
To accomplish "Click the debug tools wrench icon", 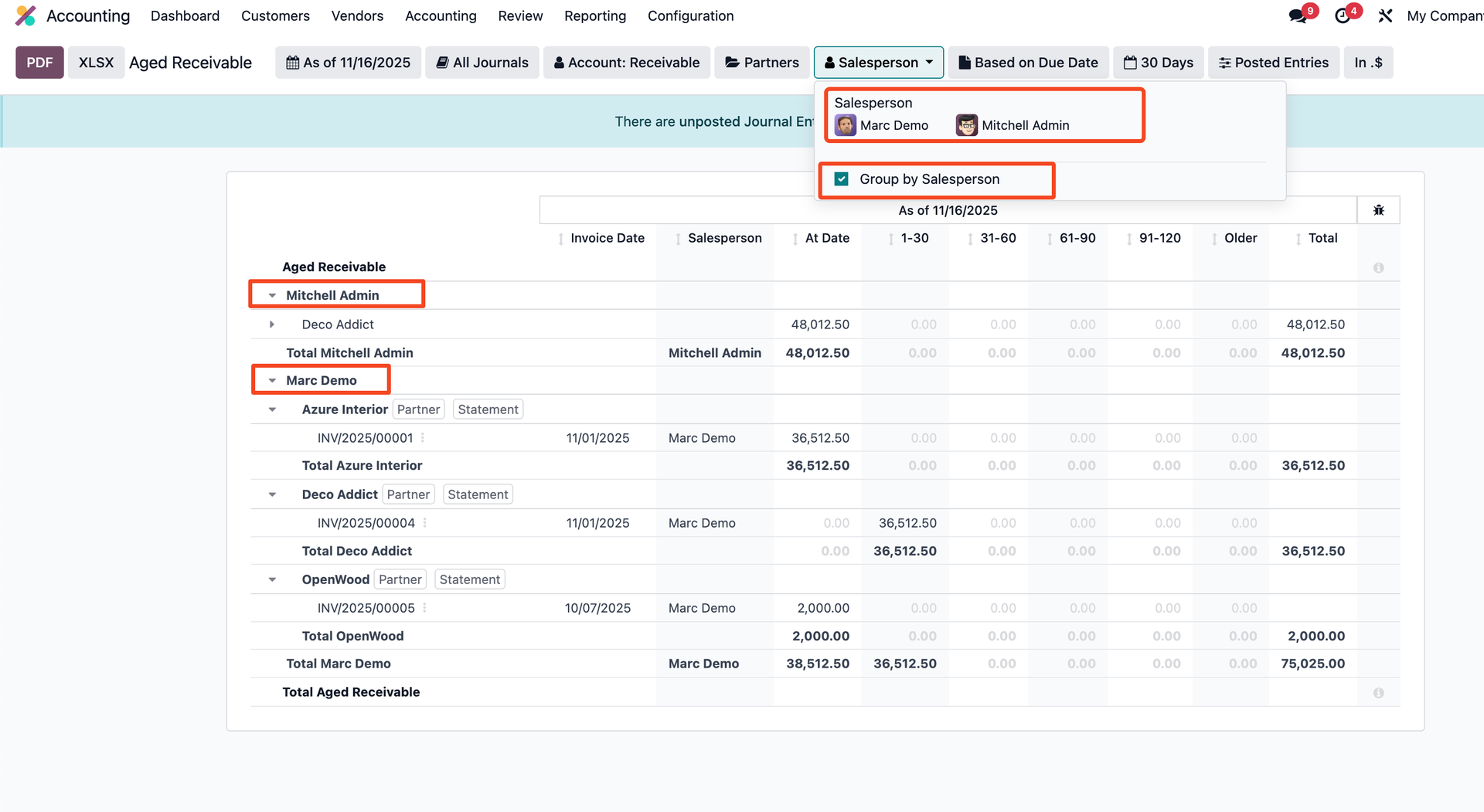I will (x=1385, y=16).
